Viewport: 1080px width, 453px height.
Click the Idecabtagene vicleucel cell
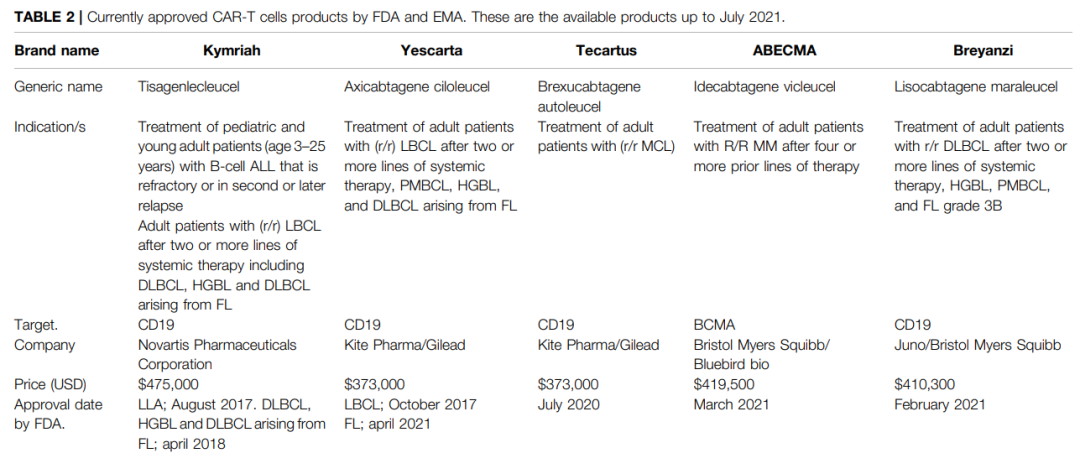pos(765,87)
